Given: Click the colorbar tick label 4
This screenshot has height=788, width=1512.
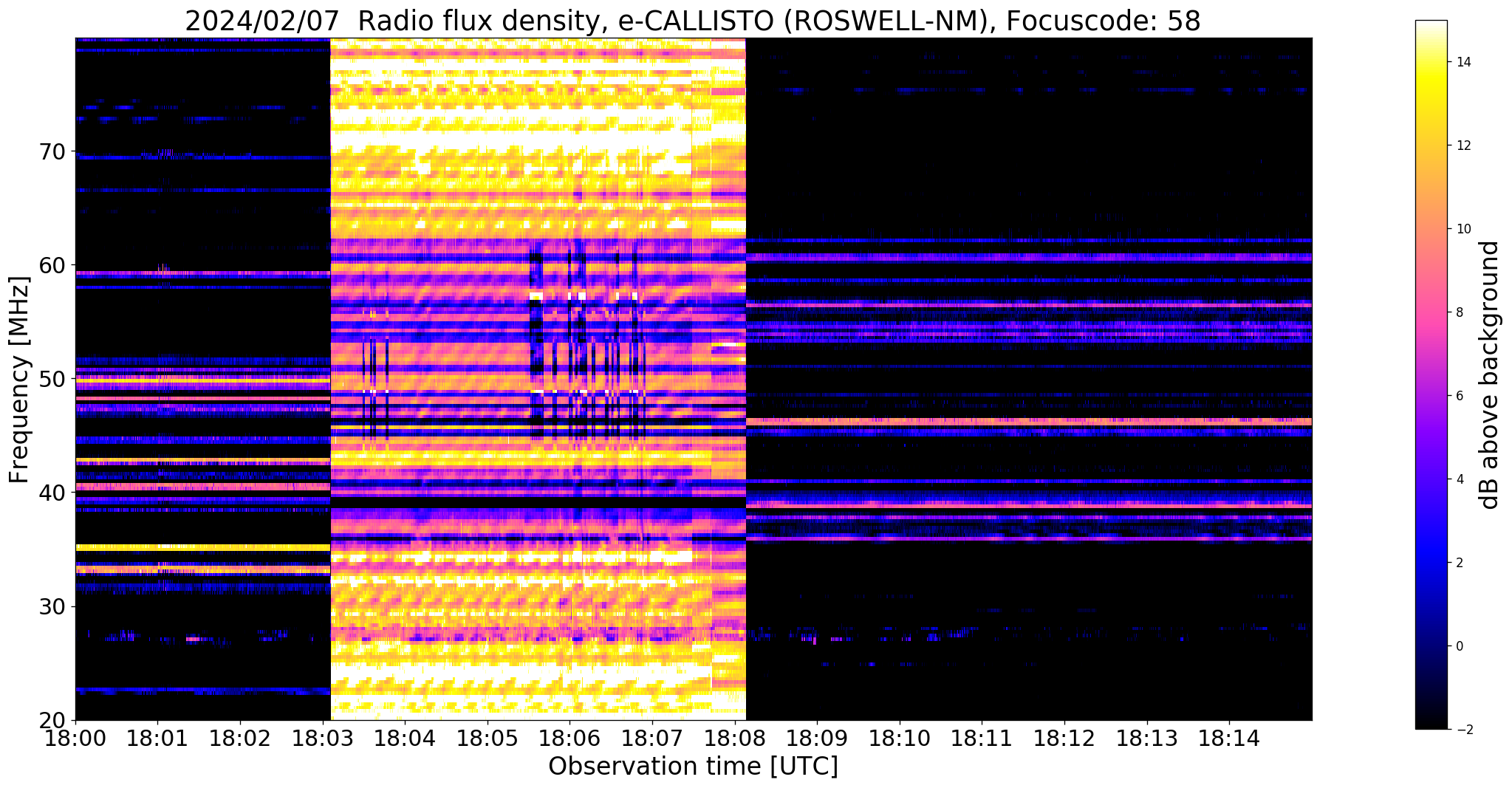Looking at the screenshot, I should point(1459,479).
